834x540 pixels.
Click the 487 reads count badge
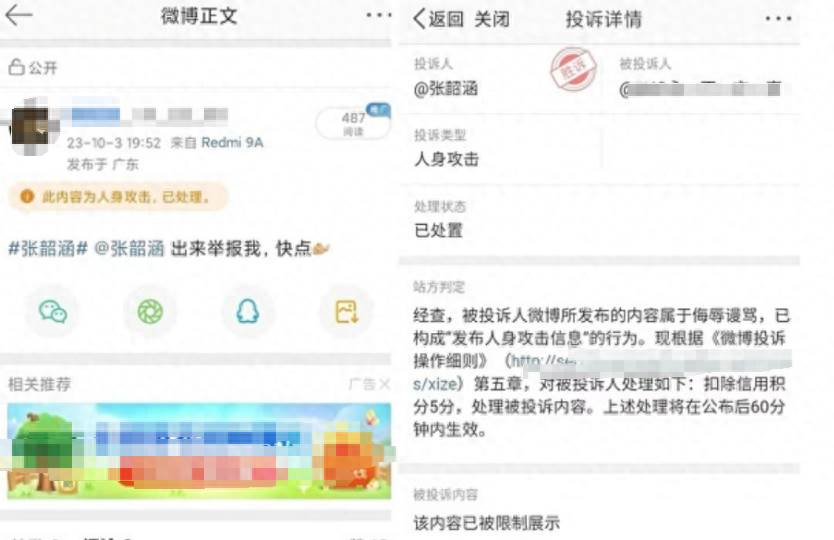tap(353, 123)
